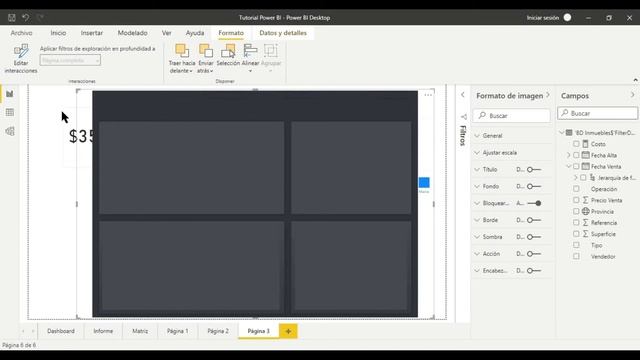Check the Superficie field checkbox
Image resolution: width=640 pixels, height=360 pixels.
pos(576,234)
